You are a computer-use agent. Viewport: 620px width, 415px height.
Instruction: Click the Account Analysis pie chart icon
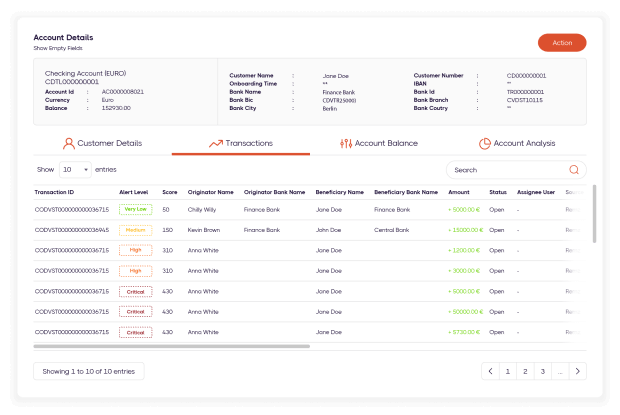(x=485, y=143)
